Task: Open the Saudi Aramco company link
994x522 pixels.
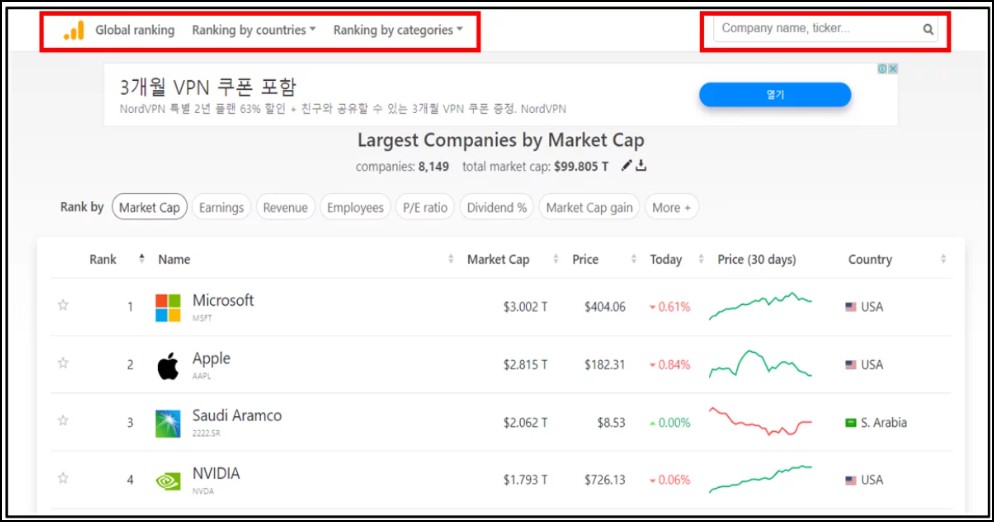Action: [237, 415]
